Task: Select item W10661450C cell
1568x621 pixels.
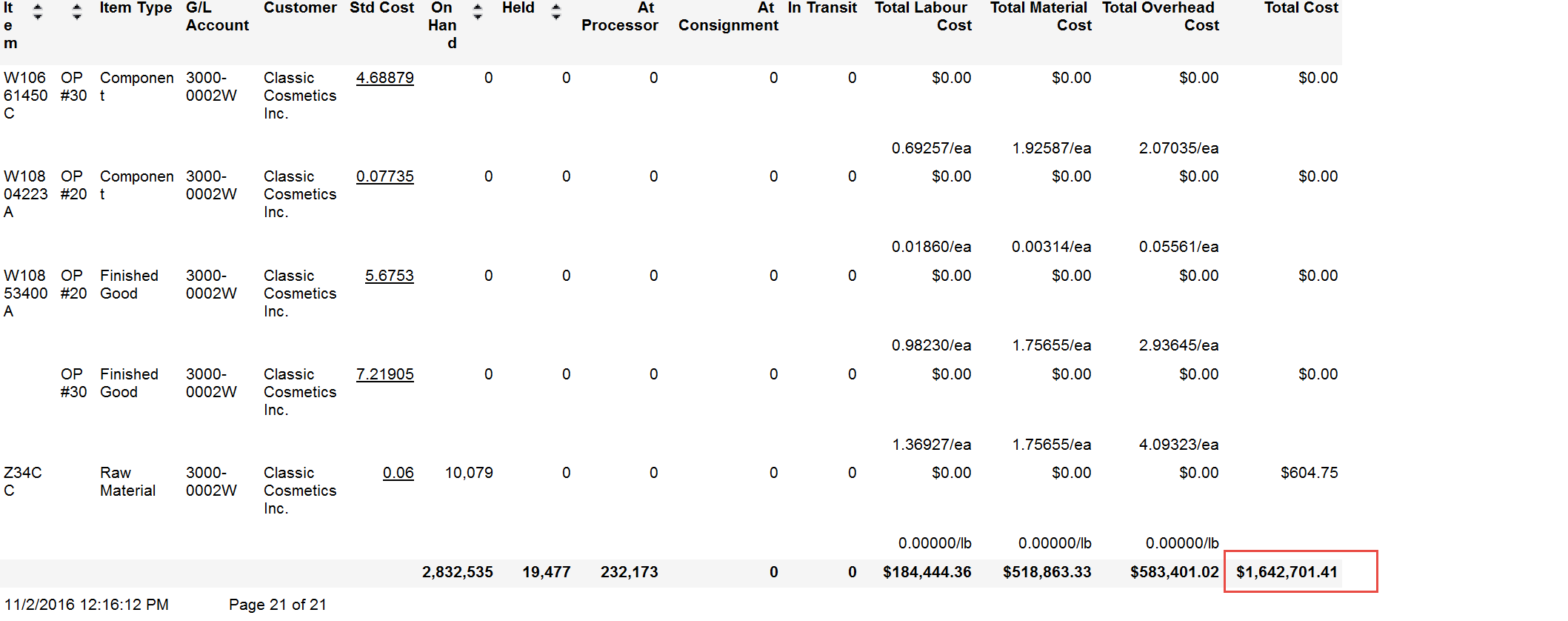Action: pos(25,96)
